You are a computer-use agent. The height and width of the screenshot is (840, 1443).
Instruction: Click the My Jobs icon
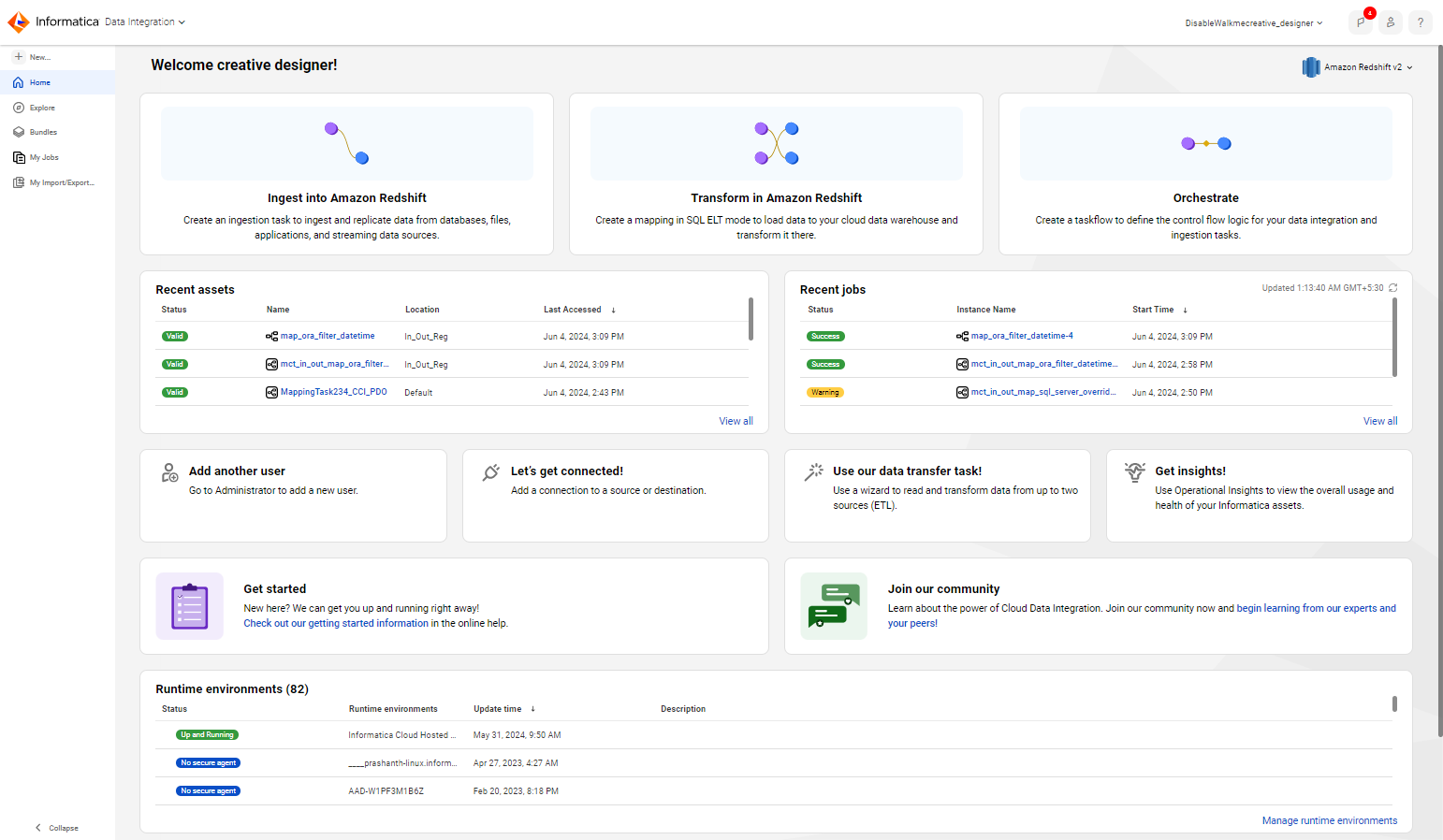click(x=18, y=157)
